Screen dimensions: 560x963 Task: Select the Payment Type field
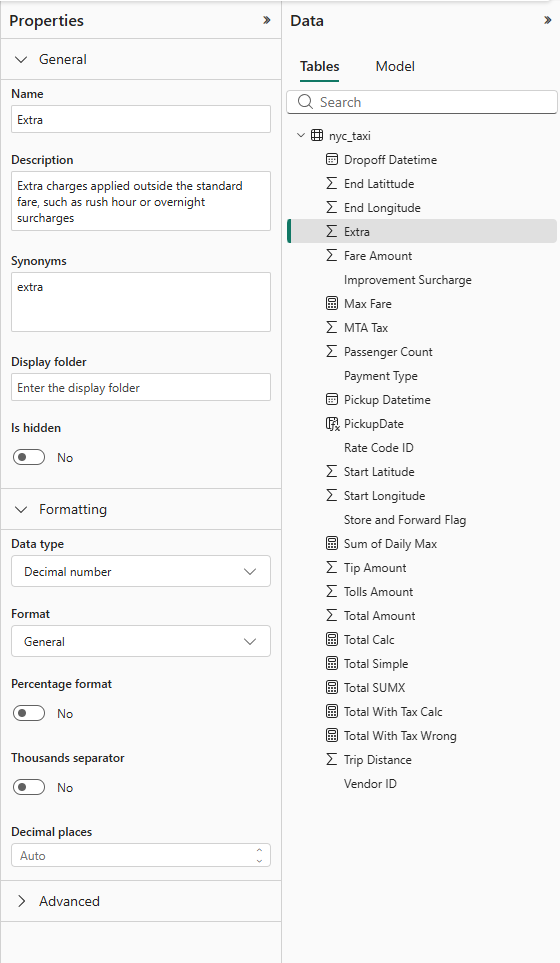click(x=381, y=376)
